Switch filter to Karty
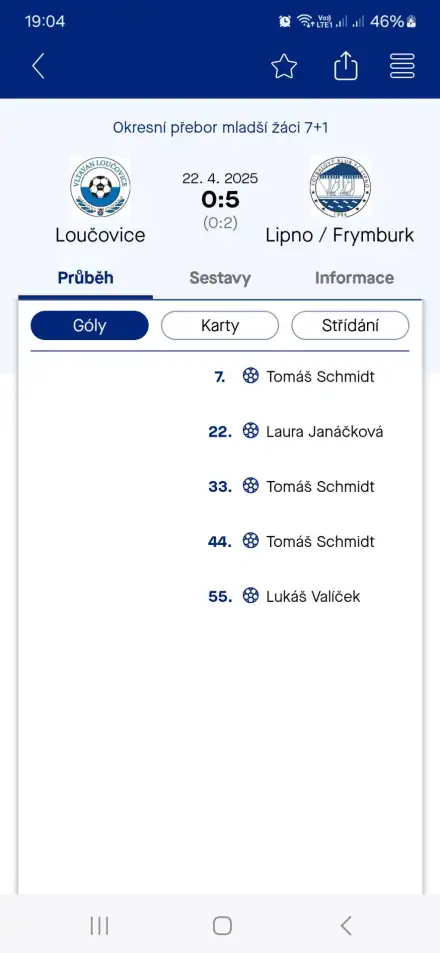 [x=220, y=326]
